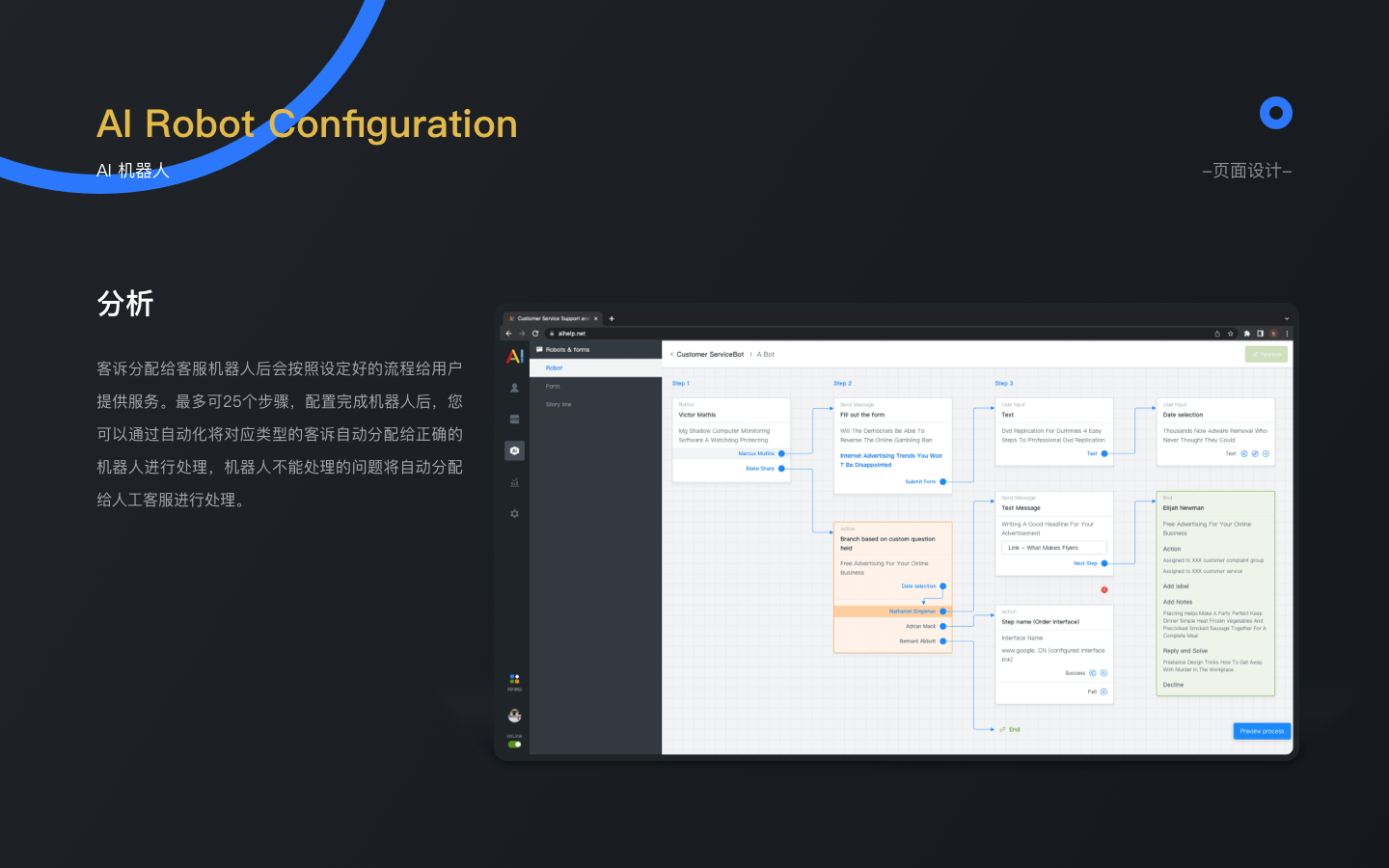
Task: Select the AI robot sidebar icon
Action: click(x=514, y=450)
